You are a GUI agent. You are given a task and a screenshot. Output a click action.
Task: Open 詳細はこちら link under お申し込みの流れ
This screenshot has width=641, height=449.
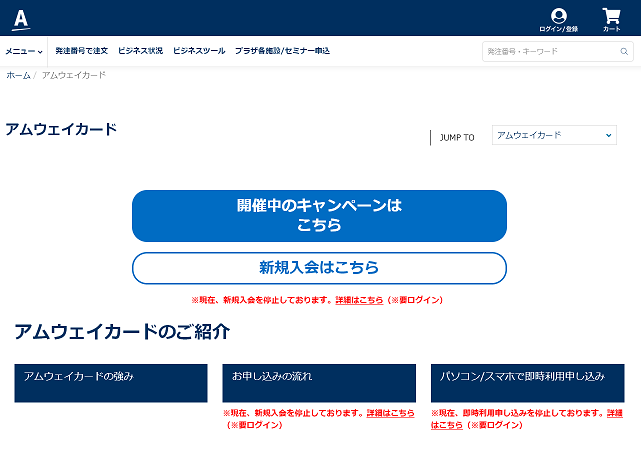tap(390, 413)
